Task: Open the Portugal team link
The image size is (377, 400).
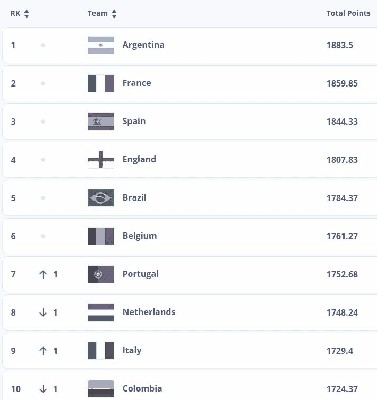Action: [x=140, y=274]
